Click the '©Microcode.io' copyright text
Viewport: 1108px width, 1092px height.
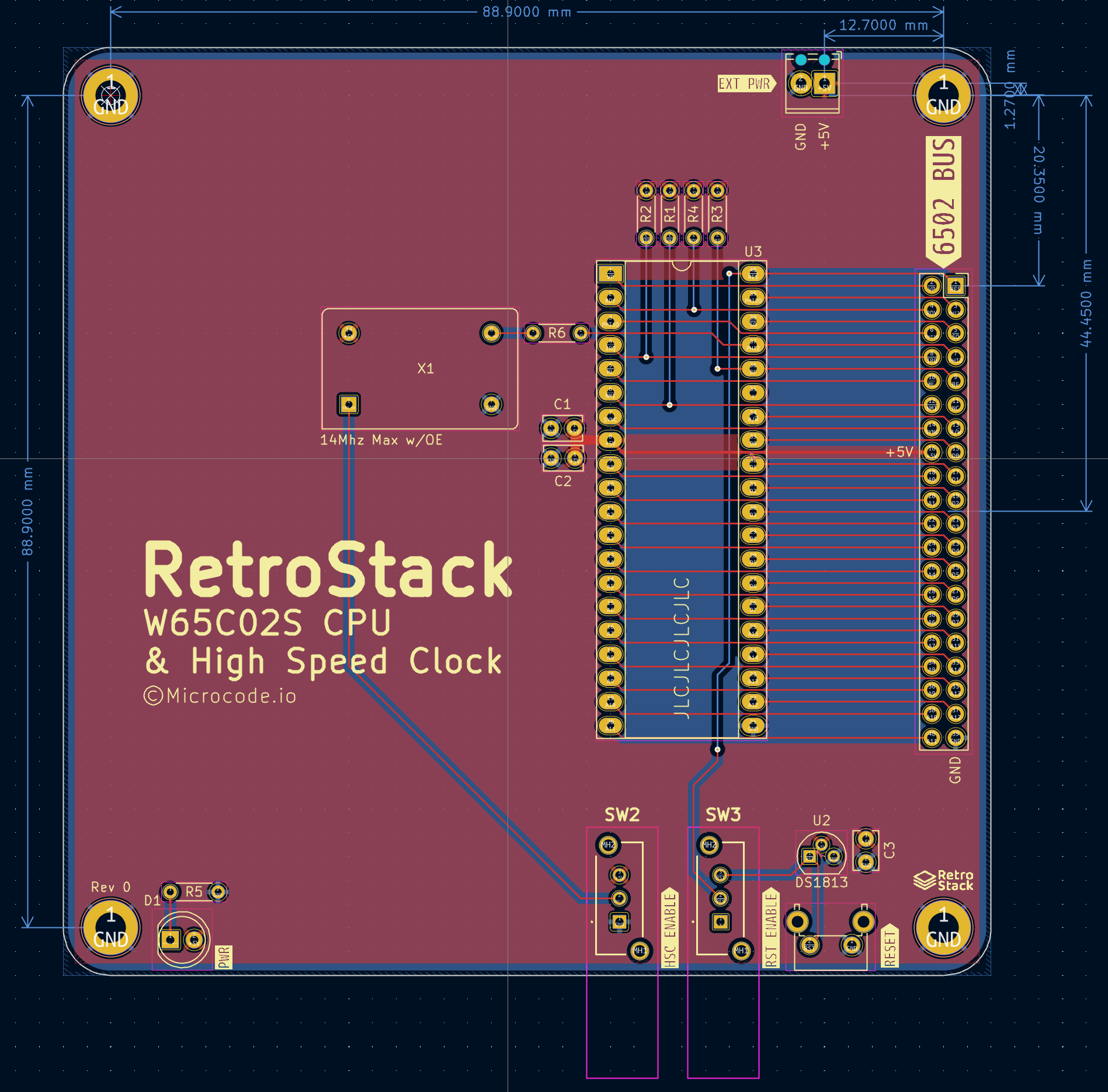point(220,695)
